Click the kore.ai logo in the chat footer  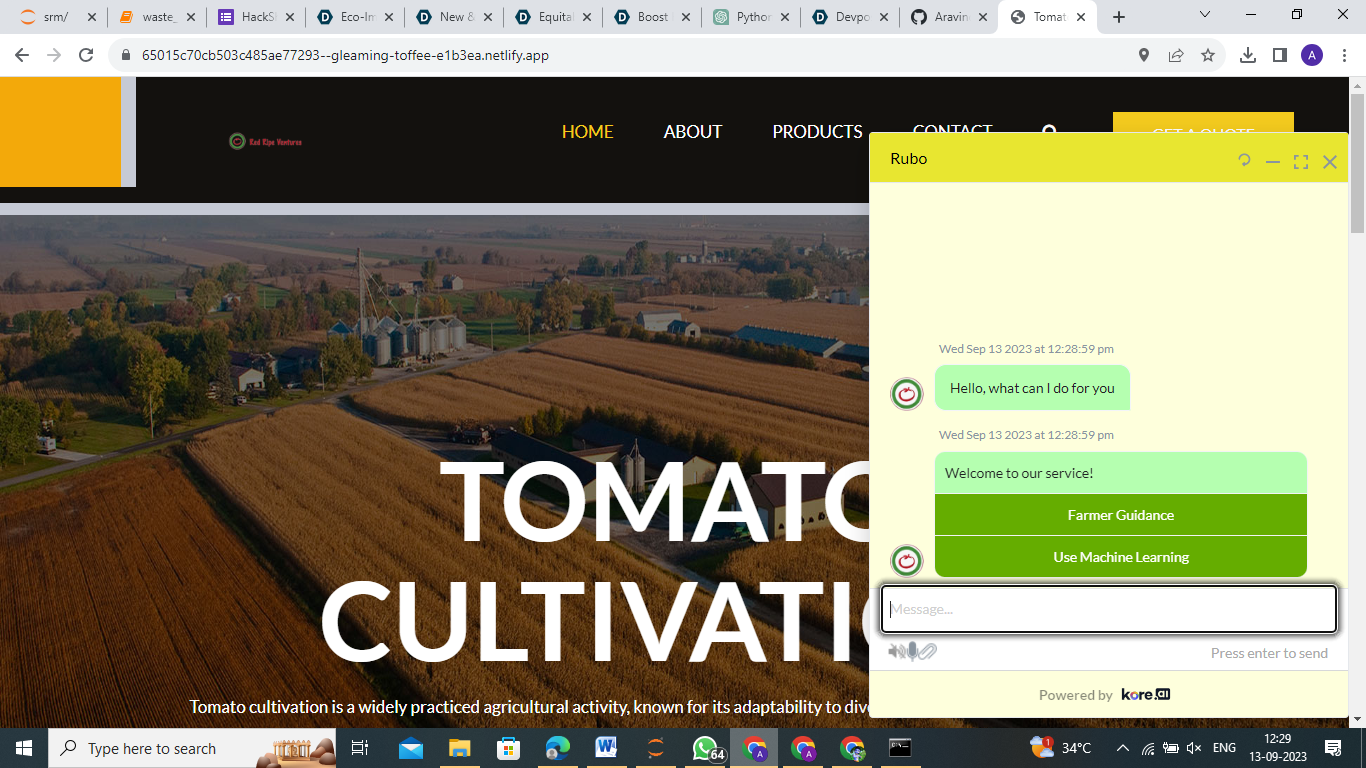(1146, 694)
